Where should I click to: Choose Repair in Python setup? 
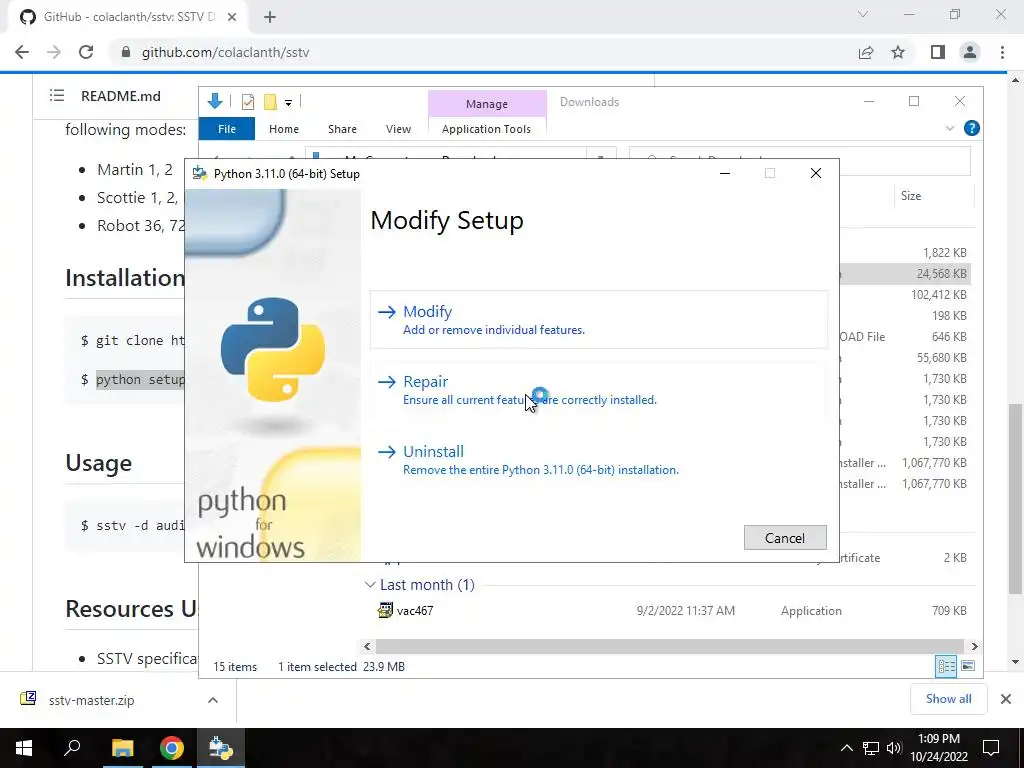point(598,390)
